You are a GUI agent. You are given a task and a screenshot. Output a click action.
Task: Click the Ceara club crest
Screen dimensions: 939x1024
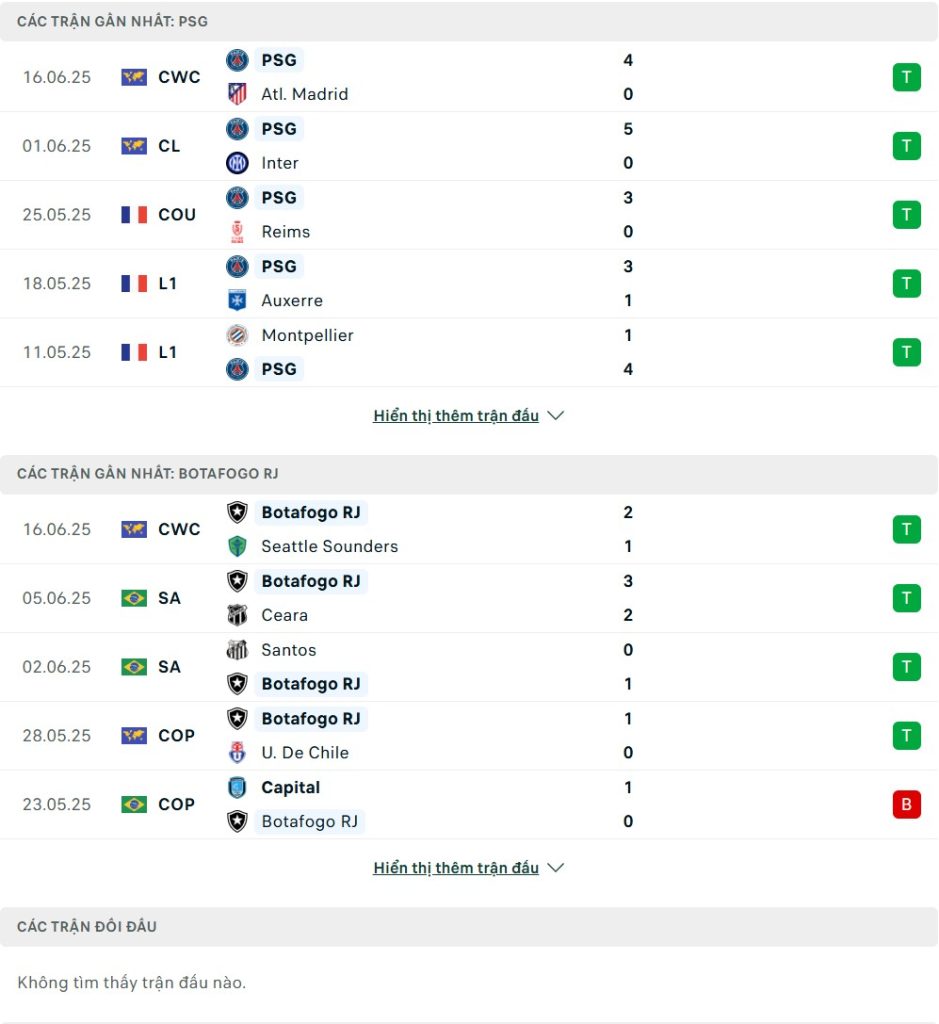tap(237, 615)
